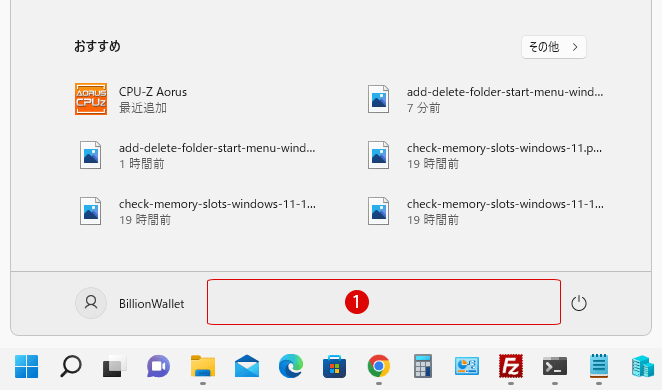Open taskbar Search magnifier icon
Image resolution: width=662 pixels, height=390 pixels.
71,366
